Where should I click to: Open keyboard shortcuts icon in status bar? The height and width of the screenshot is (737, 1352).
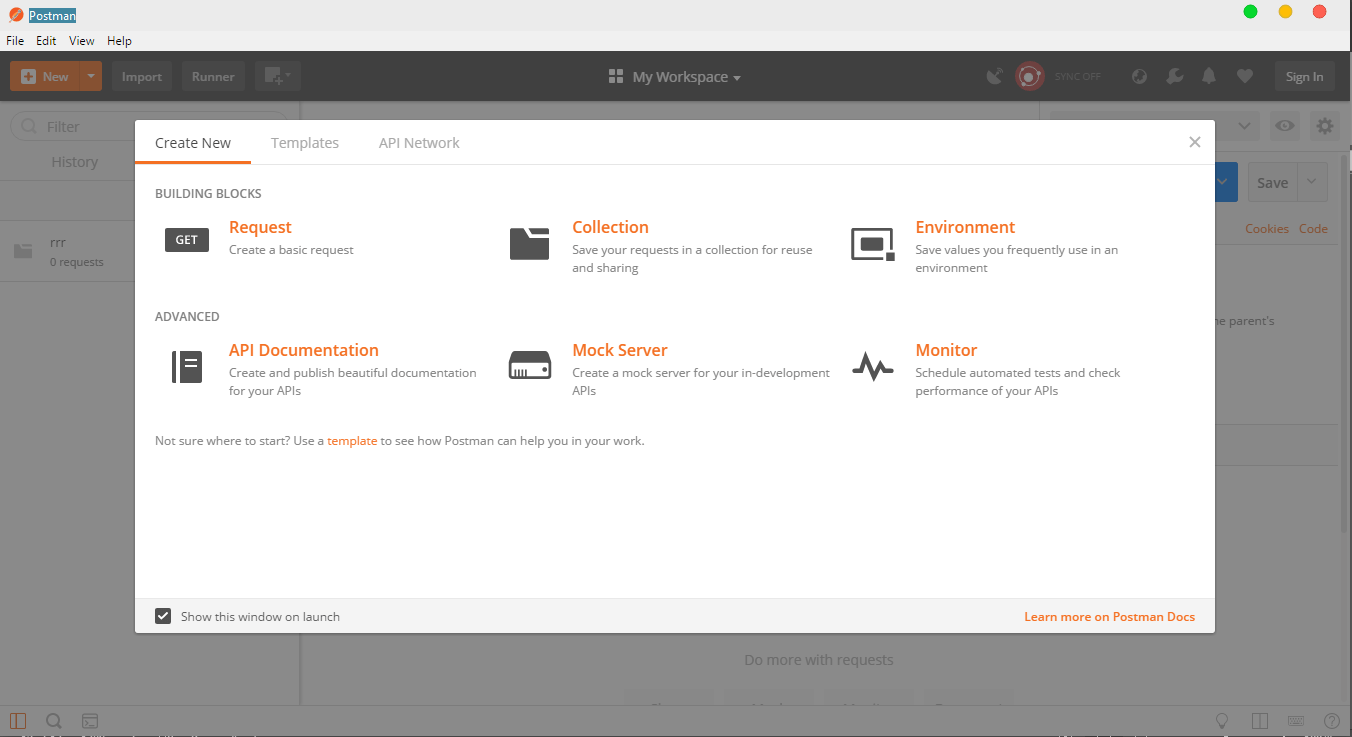1296,720
